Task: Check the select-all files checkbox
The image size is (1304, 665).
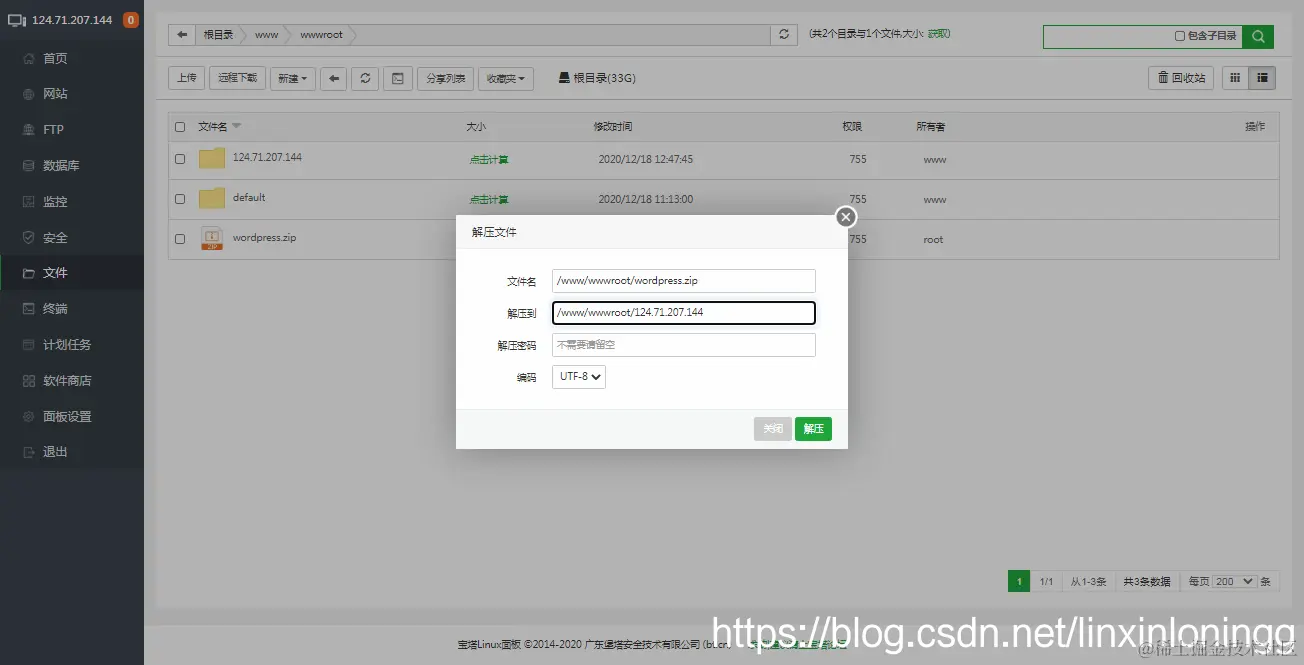Action: [180, 127]
